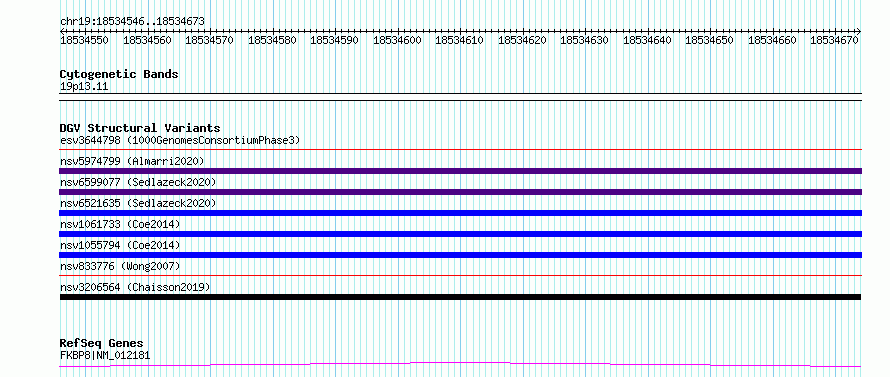Click ruler position 18534550
890x377 pixels.
(84, 40)
